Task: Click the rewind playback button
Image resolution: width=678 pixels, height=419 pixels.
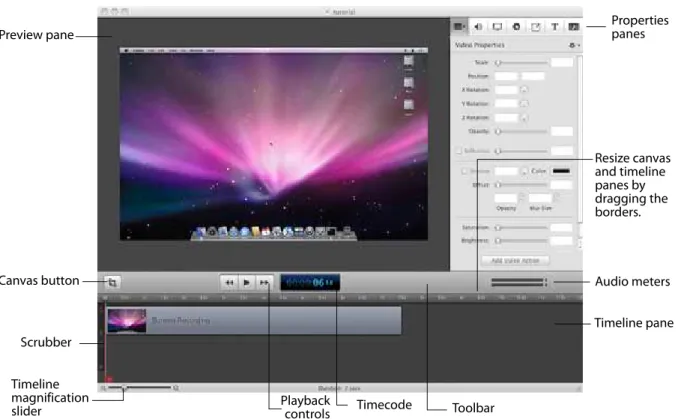Action: [x=229, y=282]
